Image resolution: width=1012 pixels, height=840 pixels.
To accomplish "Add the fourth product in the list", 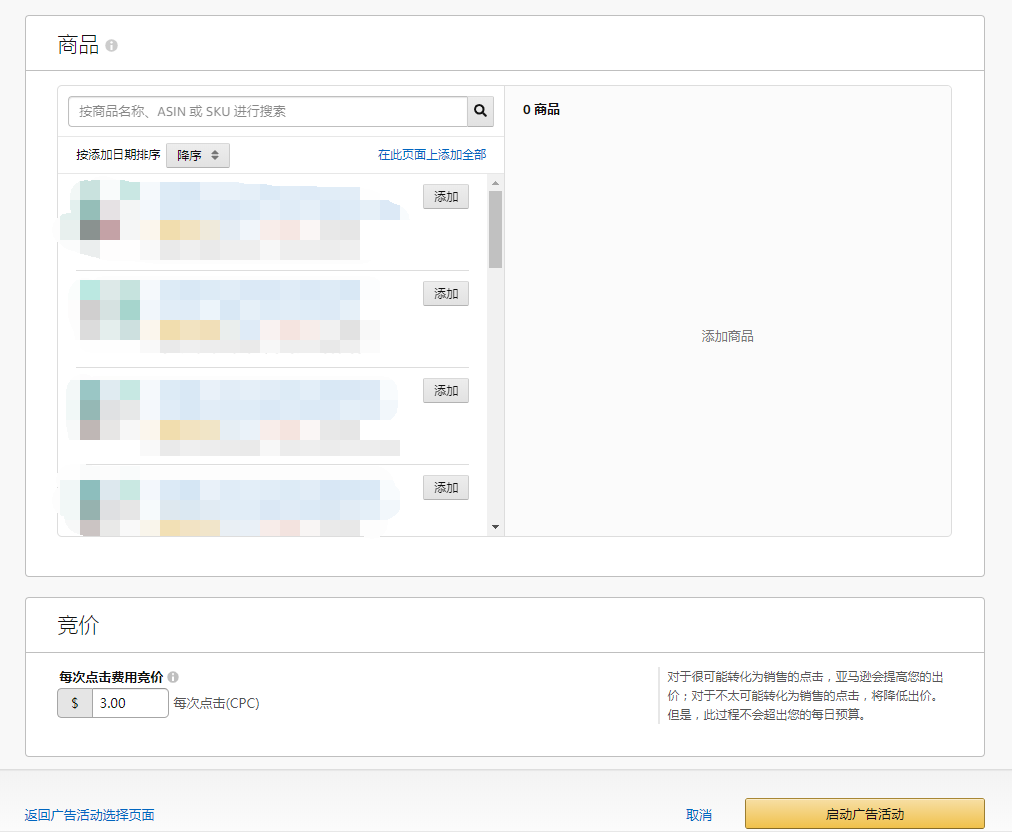I will click(446, 488).
